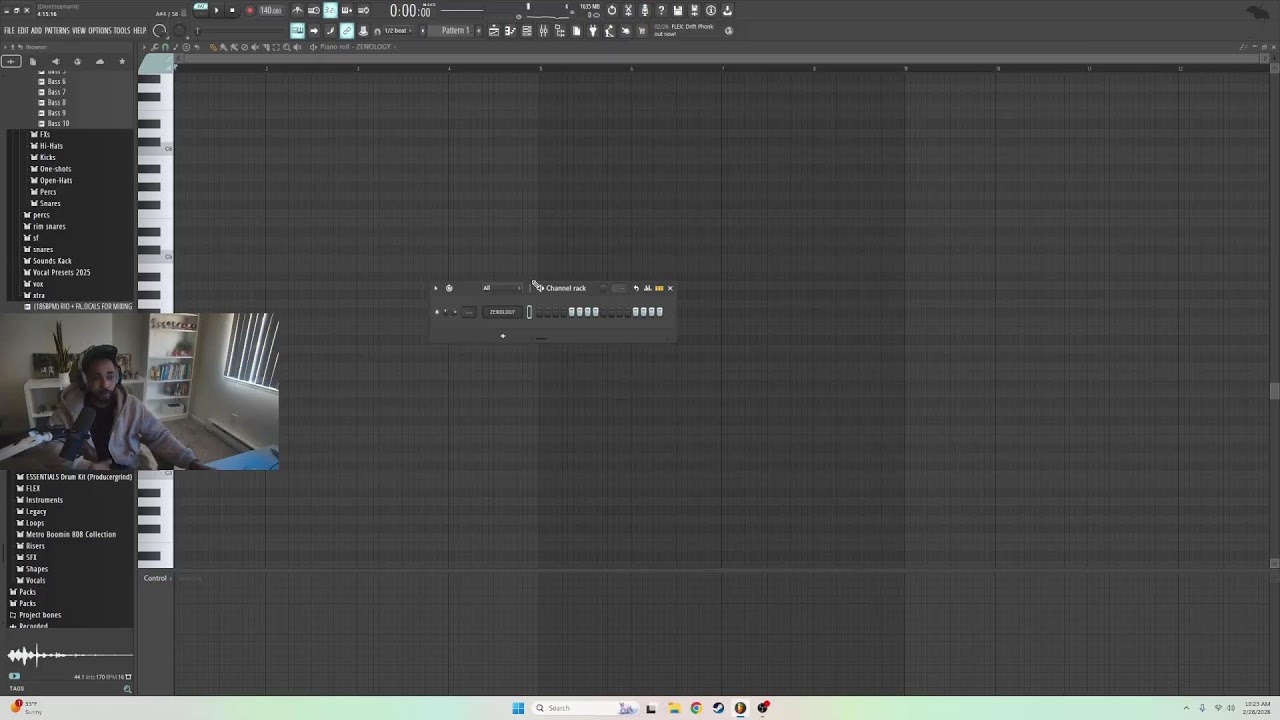Open Windows Start button on taskbar
This screenshot has height=720, width=1280.
pos(518,708)
